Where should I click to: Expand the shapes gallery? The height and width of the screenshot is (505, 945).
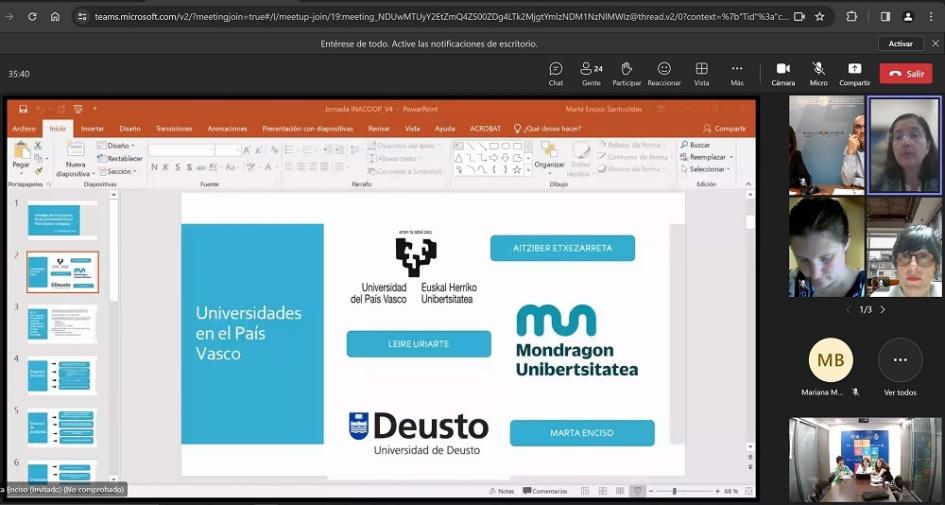click(x=529, y=171)
